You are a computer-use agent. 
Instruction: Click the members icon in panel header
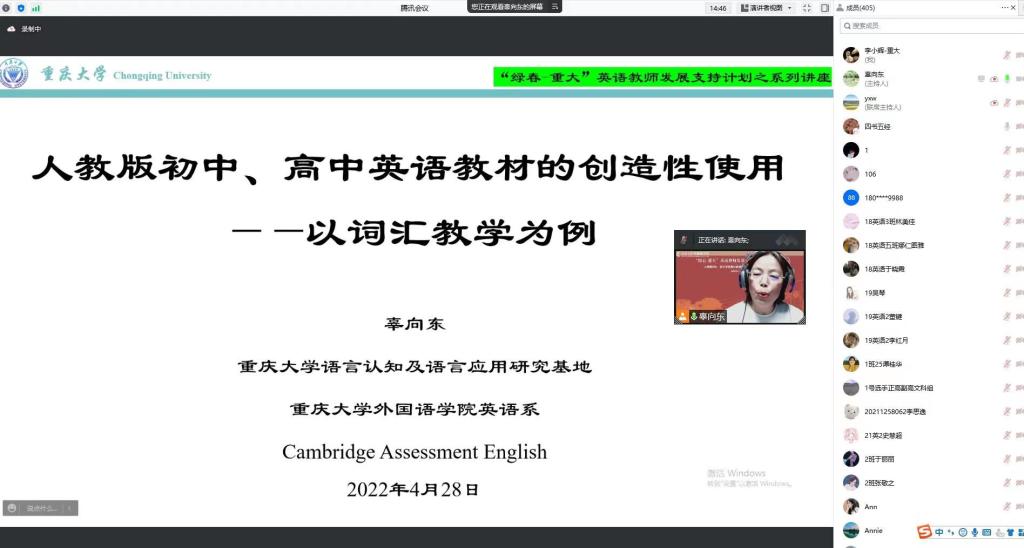[x=839, y=8]
